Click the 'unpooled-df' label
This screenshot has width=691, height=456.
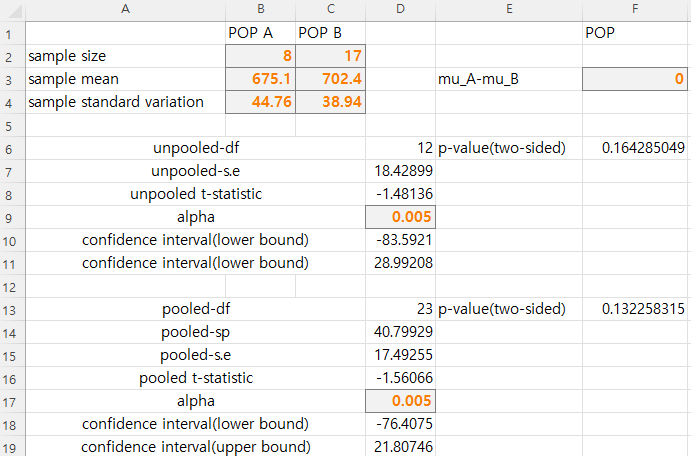(196, 148)
